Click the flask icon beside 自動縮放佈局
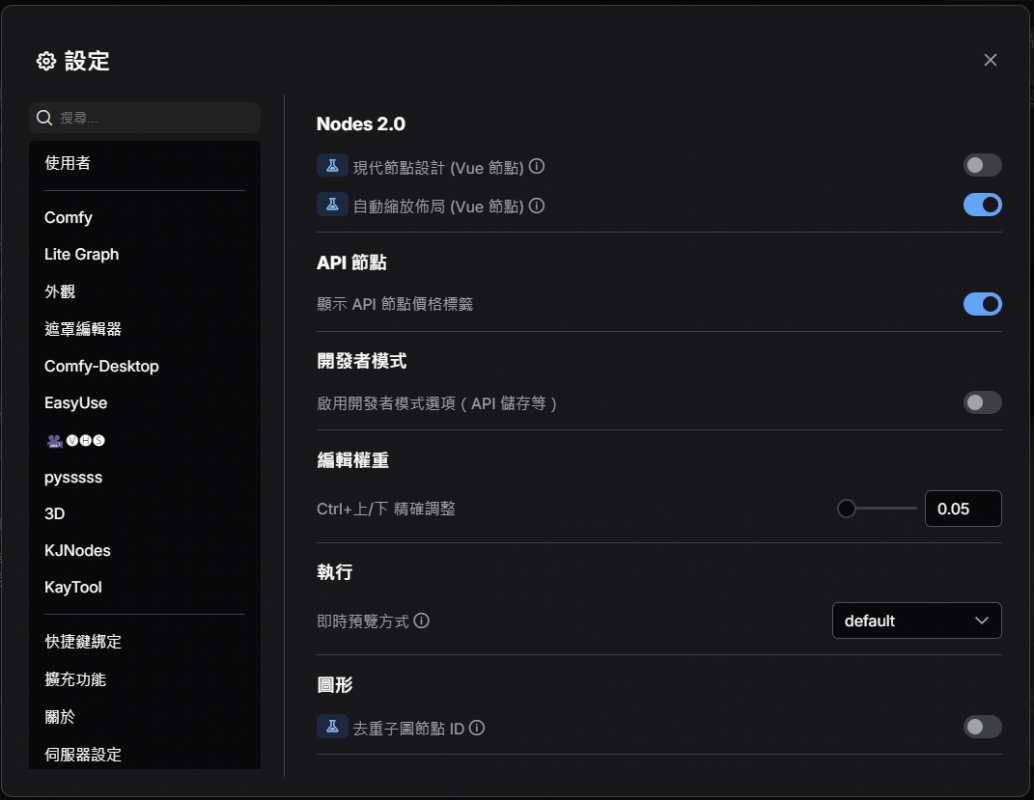Image resolution: width=1034 pixels, height=800 pixels. click(332, 205)
